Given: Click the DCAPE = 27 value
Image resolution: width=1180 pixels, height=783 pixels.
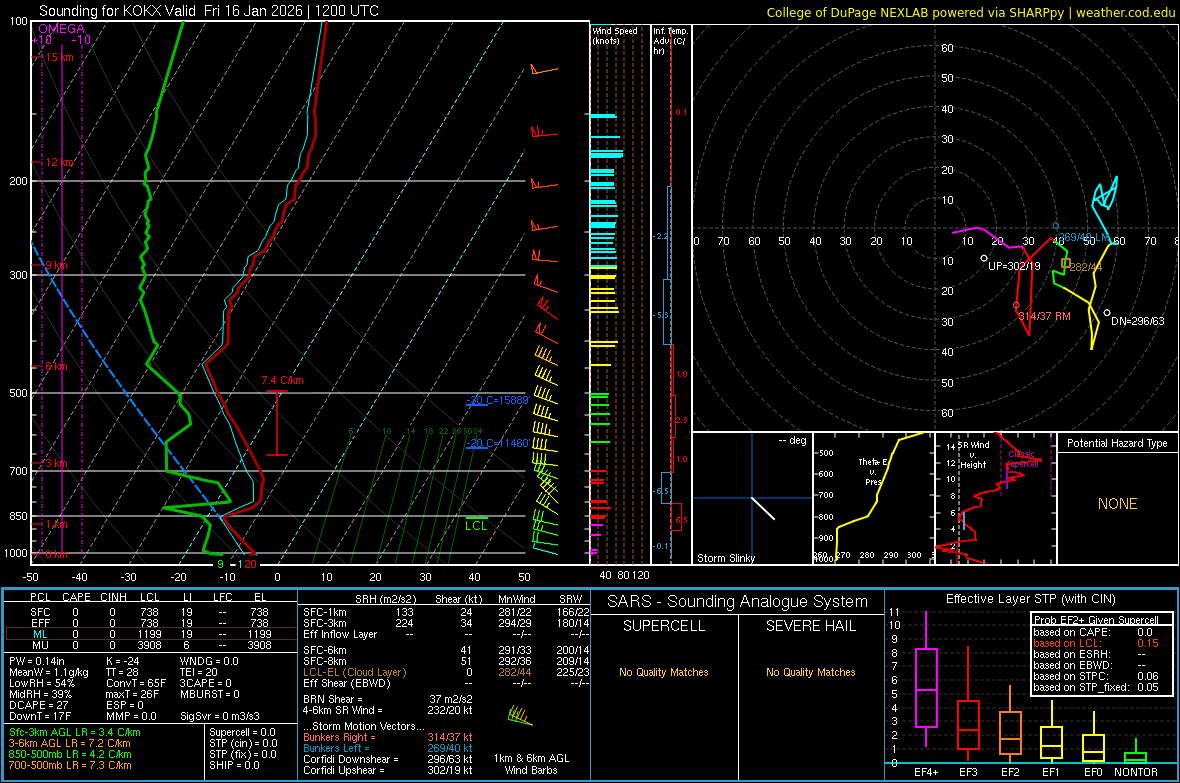Looking at the screenshot, I should click(x=38, y=705).
